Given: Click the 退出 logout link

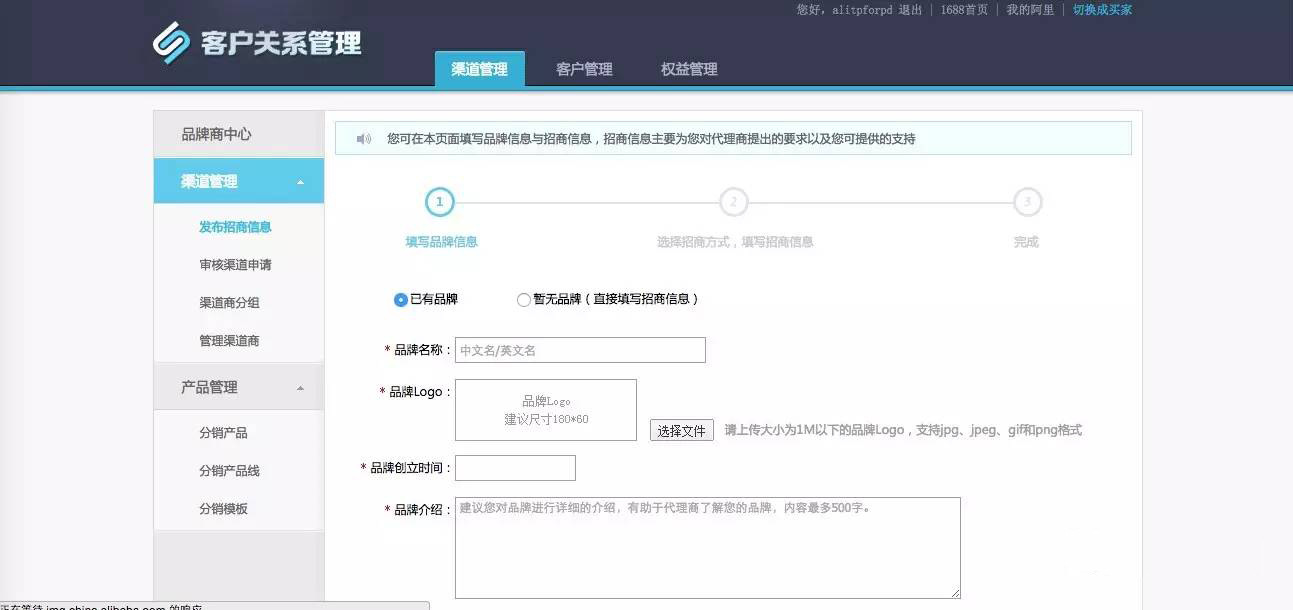Looking at the screenshot, I should 910,10.
